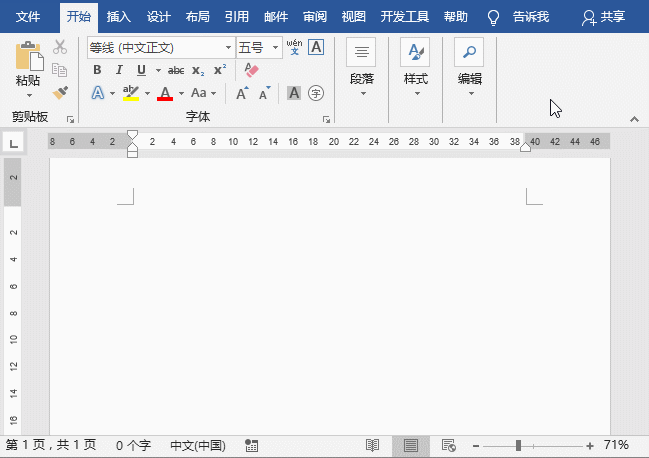
Task: Click the phonetic guide wén icon
Action: pyautogui.click(x=294, y=47)
